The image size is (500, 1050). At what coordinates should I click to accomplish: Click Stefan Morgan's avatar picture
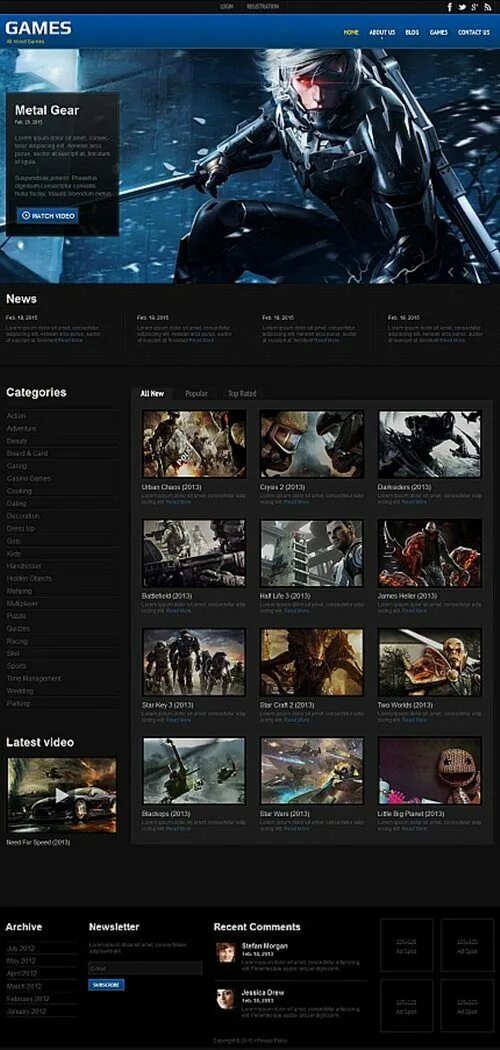(226, 952)
